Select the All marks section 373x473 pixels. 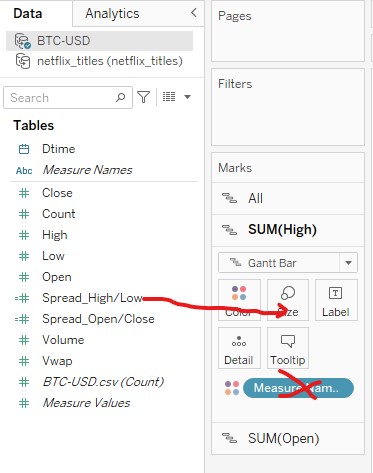(288, 198)
